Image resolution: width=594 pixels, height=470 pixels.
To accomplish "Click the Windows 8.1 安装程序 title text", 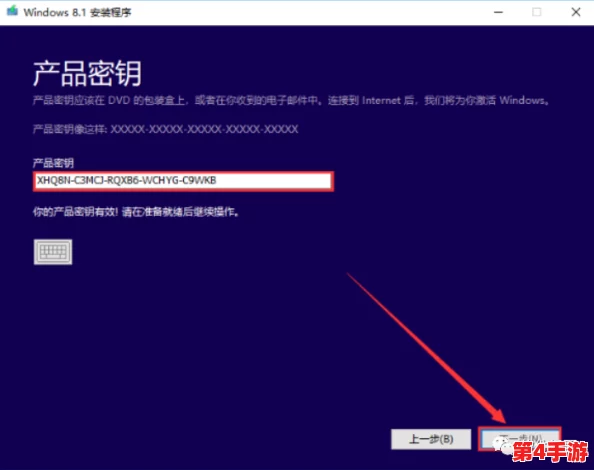I will pos(77,12).
